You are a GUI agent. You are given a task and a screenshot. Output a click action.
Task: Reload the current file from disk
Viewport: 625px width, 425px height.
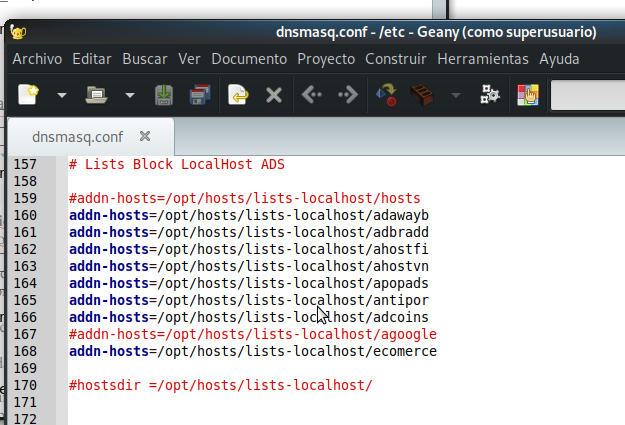(238, 95)
